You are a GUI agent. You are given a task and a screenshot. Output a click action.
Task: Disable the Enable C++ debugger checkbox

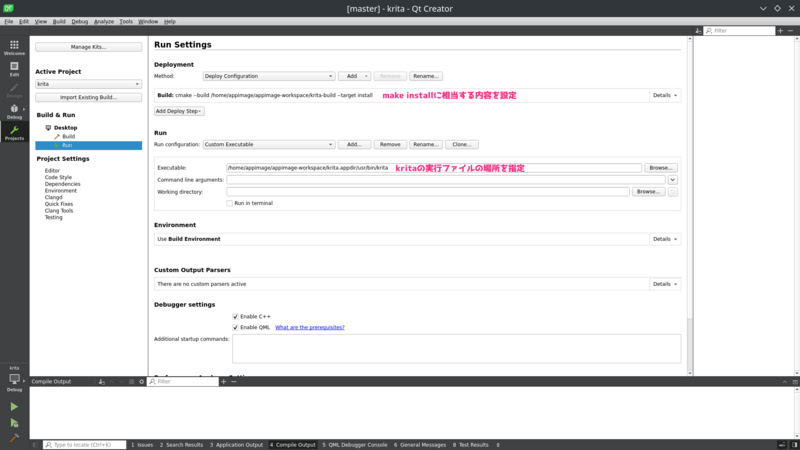click(235, 317)
